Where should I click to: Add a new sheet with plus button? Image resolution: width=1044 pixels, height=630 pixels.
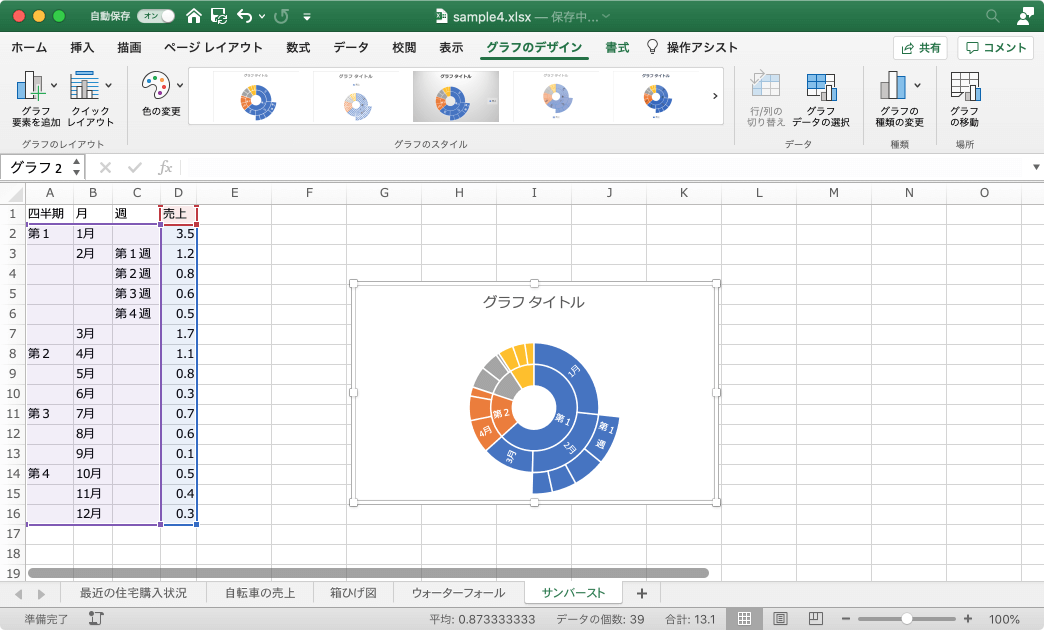tap(642, 593)
